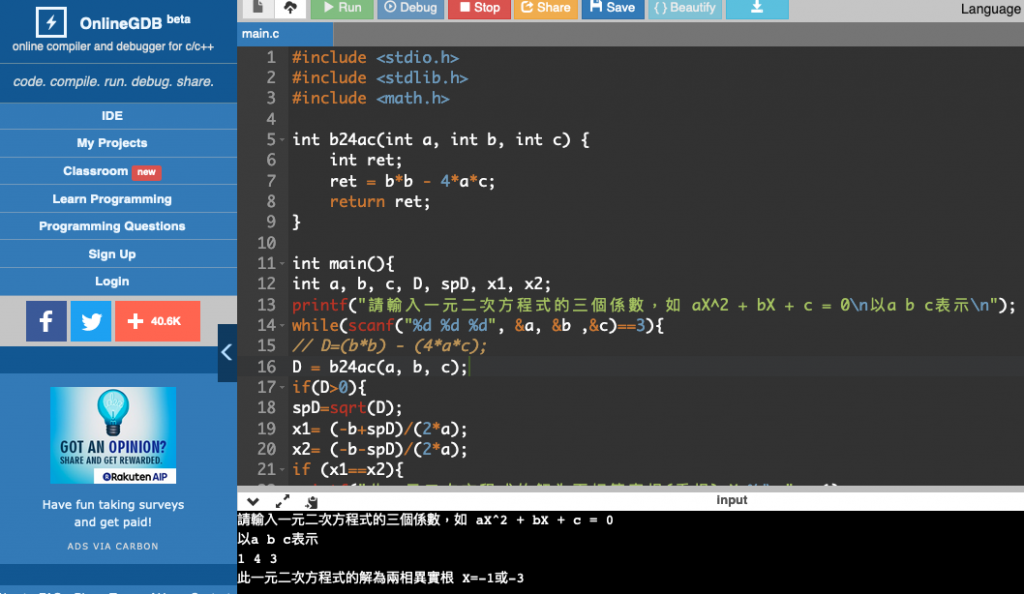Screen dimensions: 1024x594
Task: Click '#include <math.h>' on line 3
Action: (x=370, y=99)
